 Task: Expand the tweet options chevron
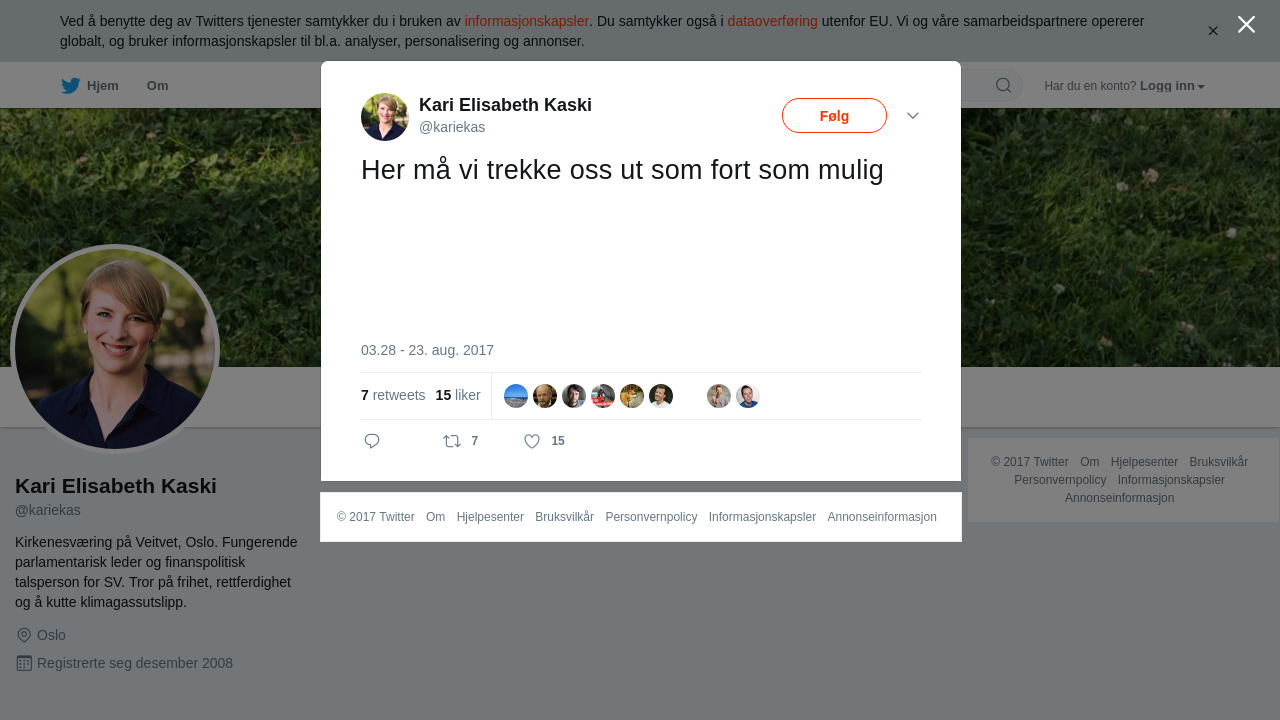[913, 116]
